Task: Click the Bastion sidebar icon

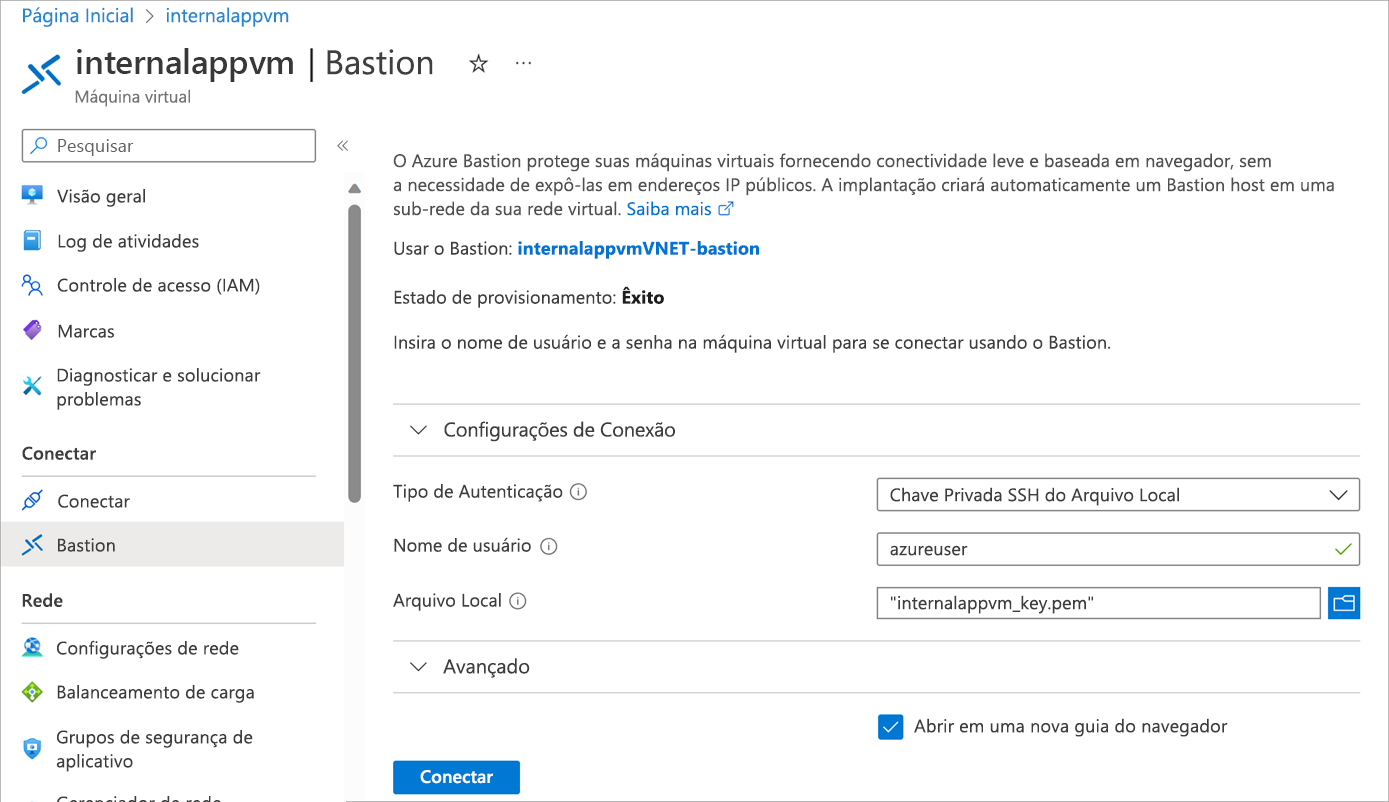Action: tap(33, 545)
